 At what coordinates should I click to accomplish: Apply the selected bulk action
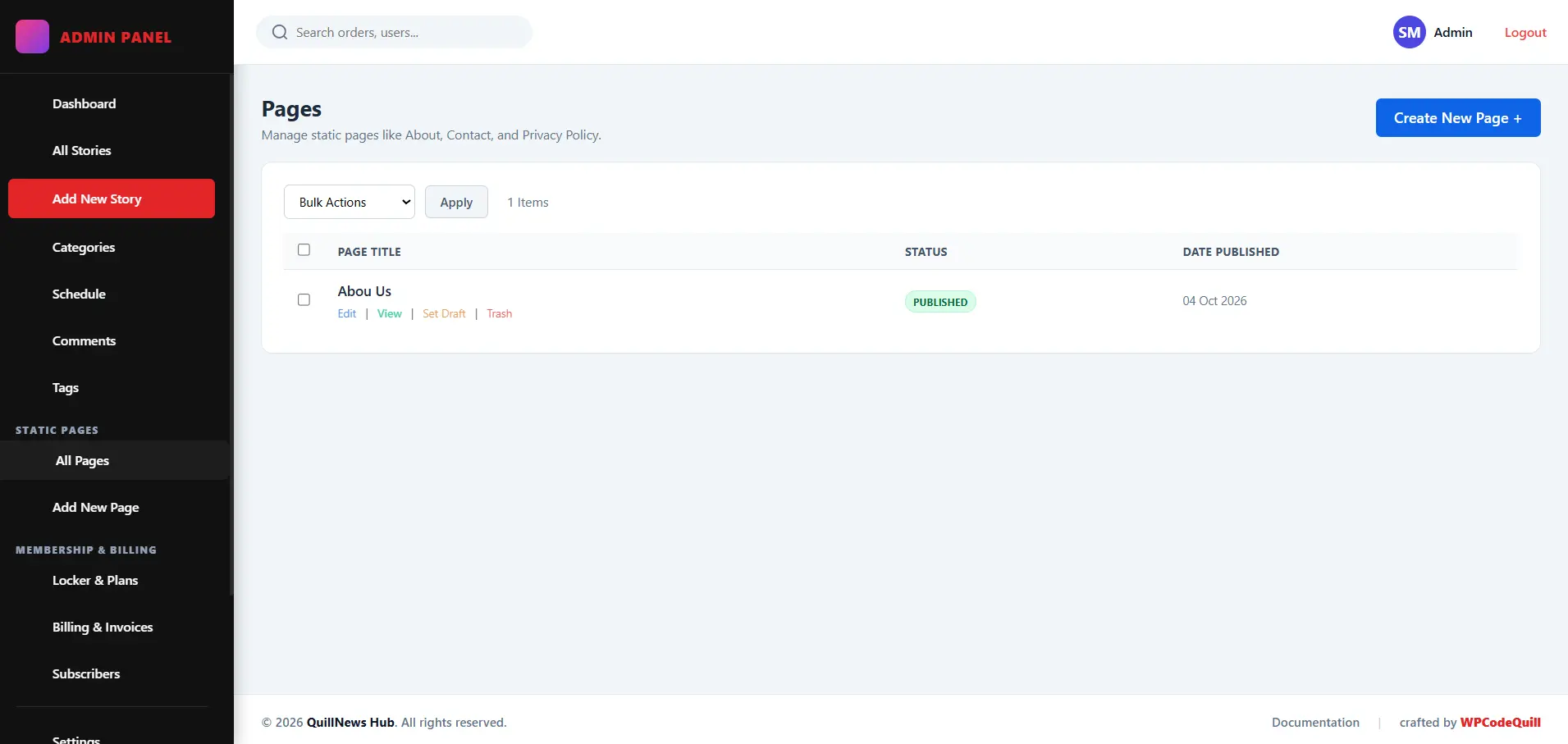(456, 202)
